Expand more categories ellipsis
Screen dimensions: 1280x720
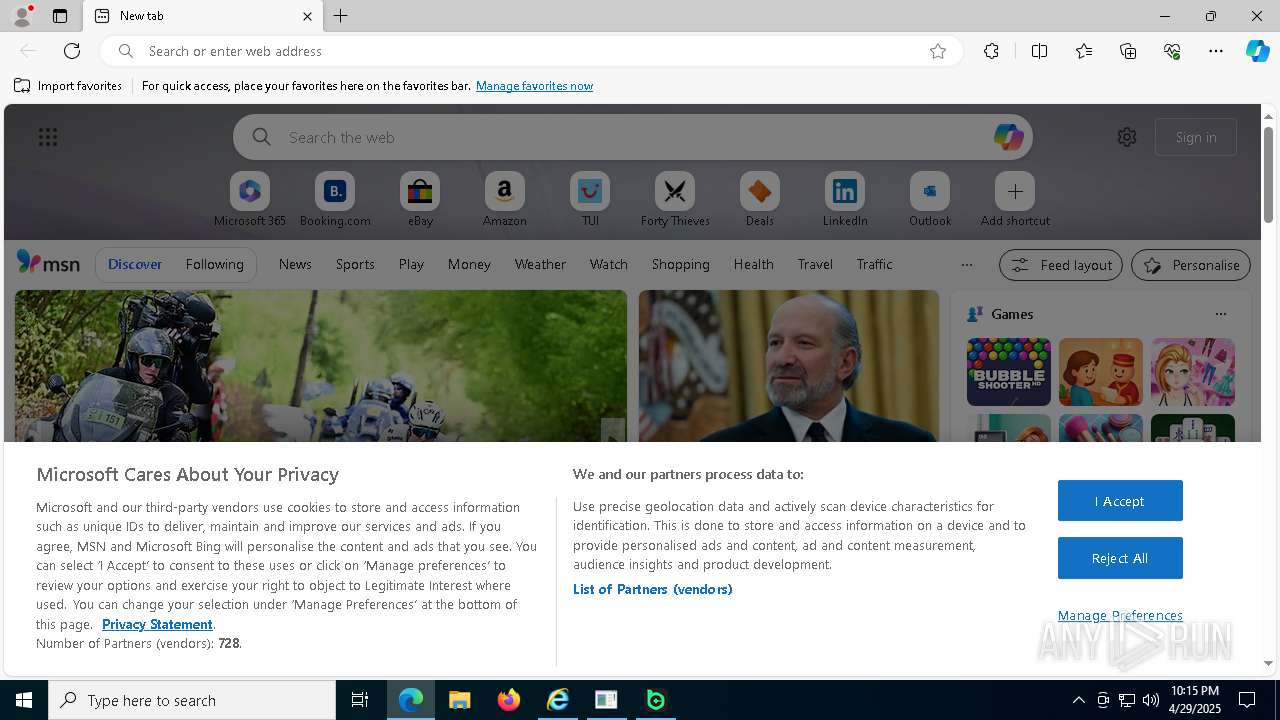coord(966,265)
